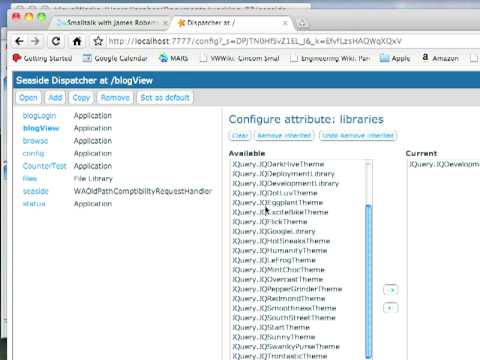This screenshot has width=480, height=360.
Task: Go forward in the browser
Action: coord(35,41)
